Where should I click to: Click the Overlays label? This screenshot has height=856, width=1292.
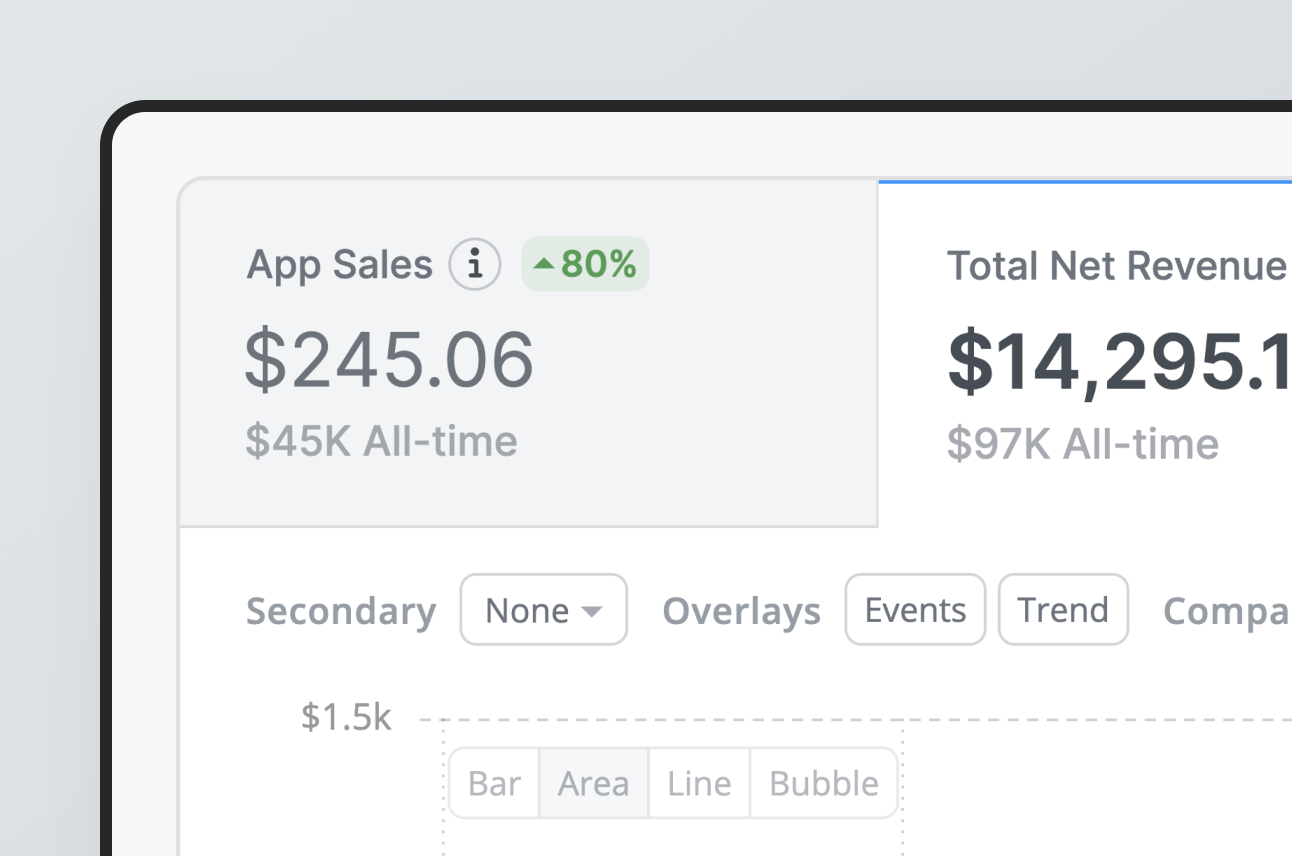[x=741, y=611]
